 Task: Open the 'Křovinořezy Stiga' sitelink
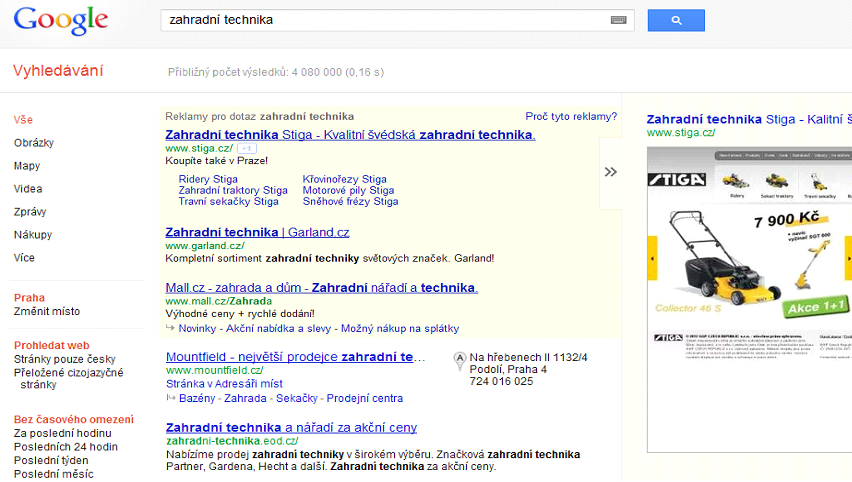pyautogui.click(x=344, y=179)
